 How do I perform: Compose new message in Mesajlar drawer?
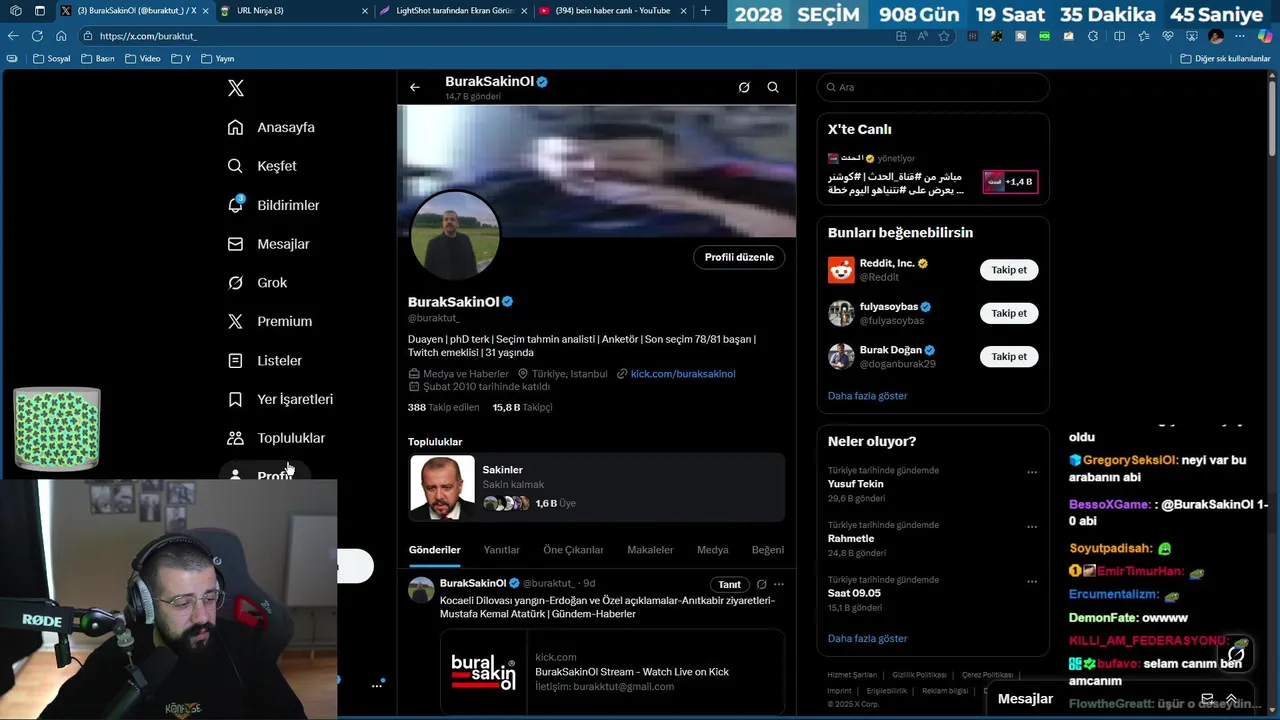tap(1207, 699)
